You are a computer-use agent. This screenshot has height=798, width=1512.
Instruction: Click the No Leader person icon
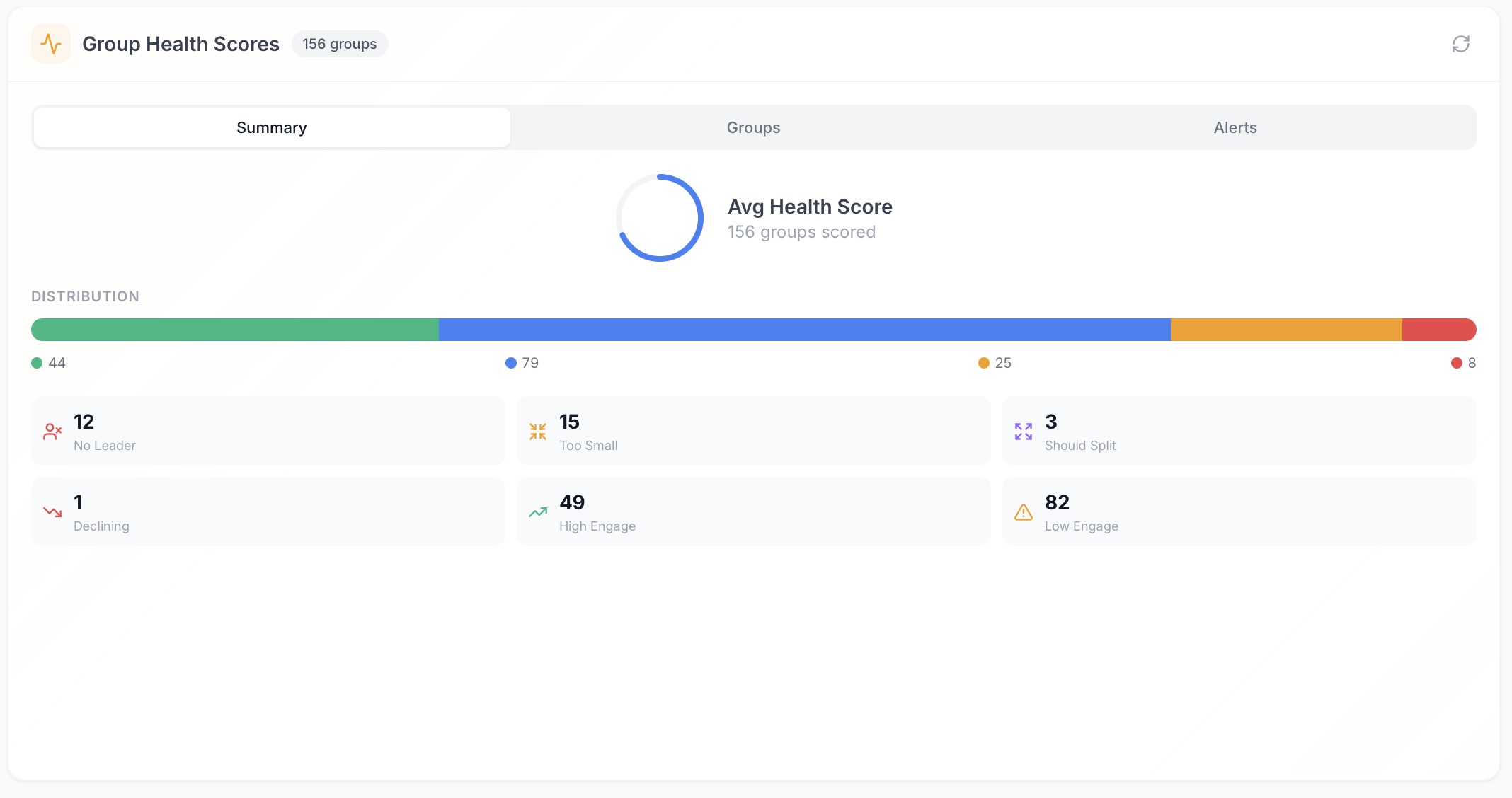pyautogui.click(x=52, y=431)
